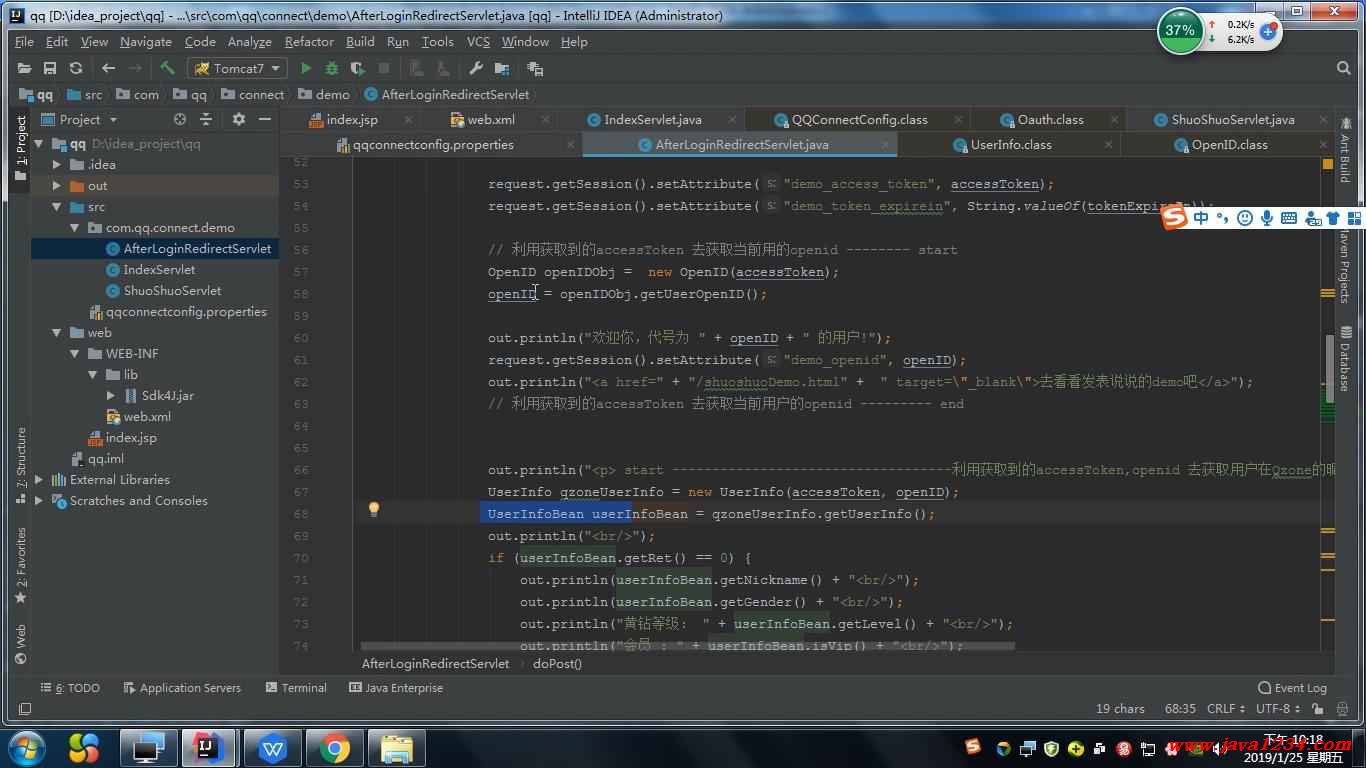Open File Explorer from the taskbar
Screen dimensions: 1366x768
click(x=397, y=748)
